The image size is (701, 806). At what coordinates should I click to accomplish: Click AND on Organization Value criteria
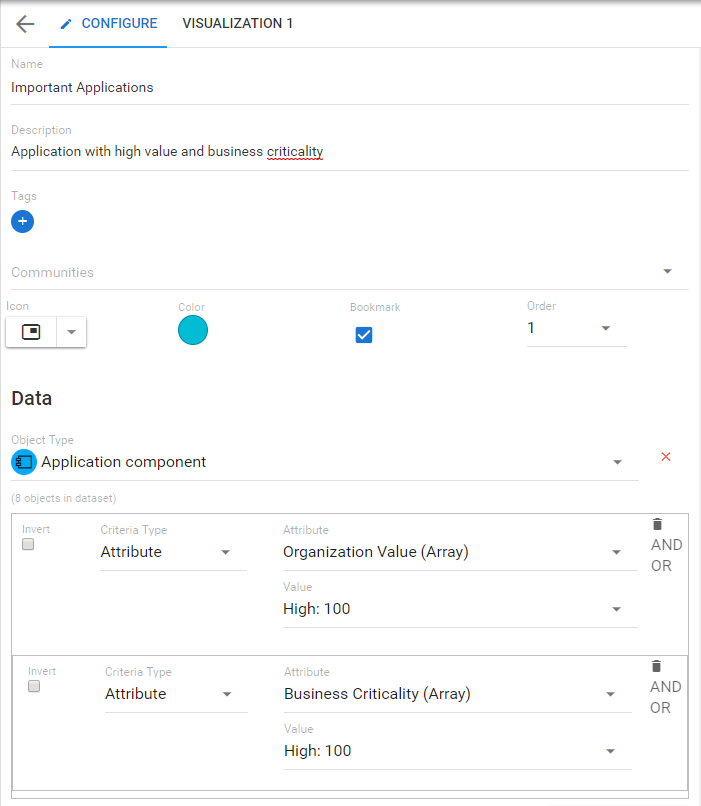tap(666, 545)
